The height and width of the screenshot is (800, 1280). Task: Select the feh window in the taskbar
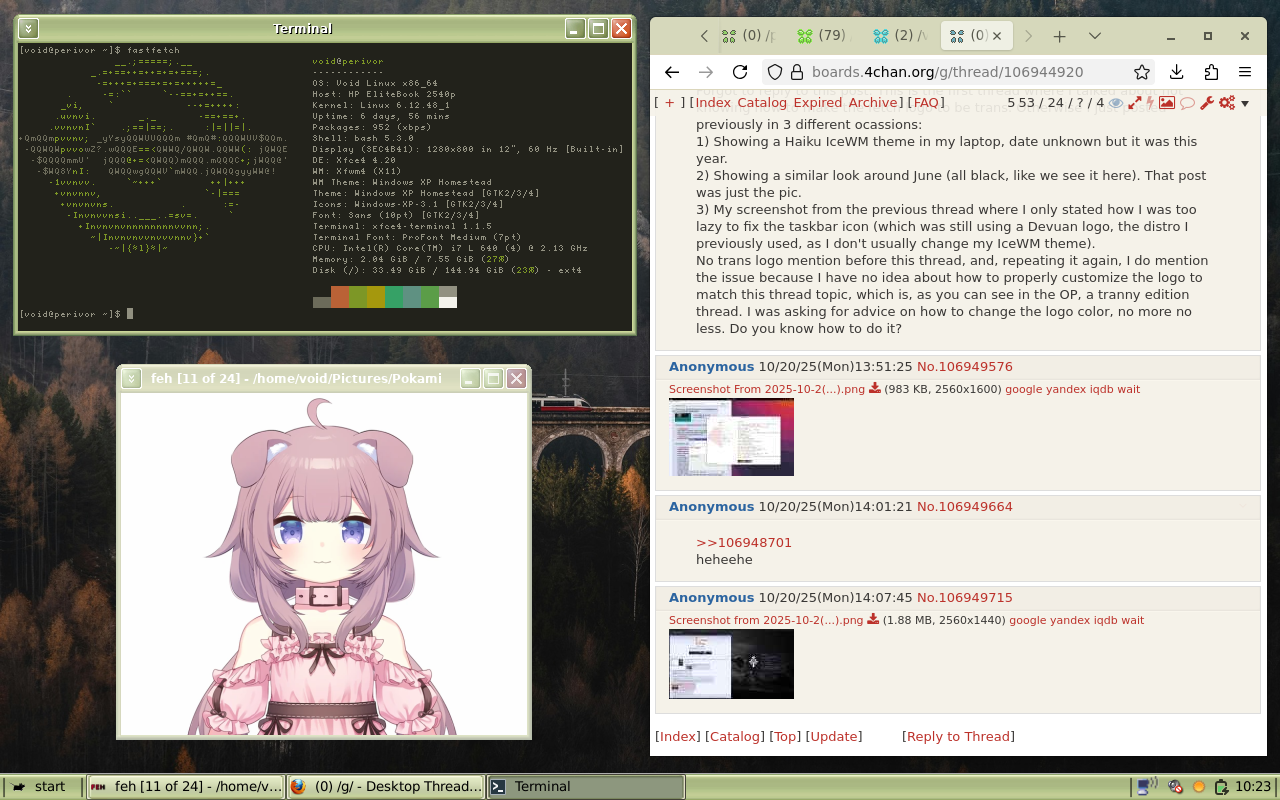pyautogui.click(x=185, y=787)
